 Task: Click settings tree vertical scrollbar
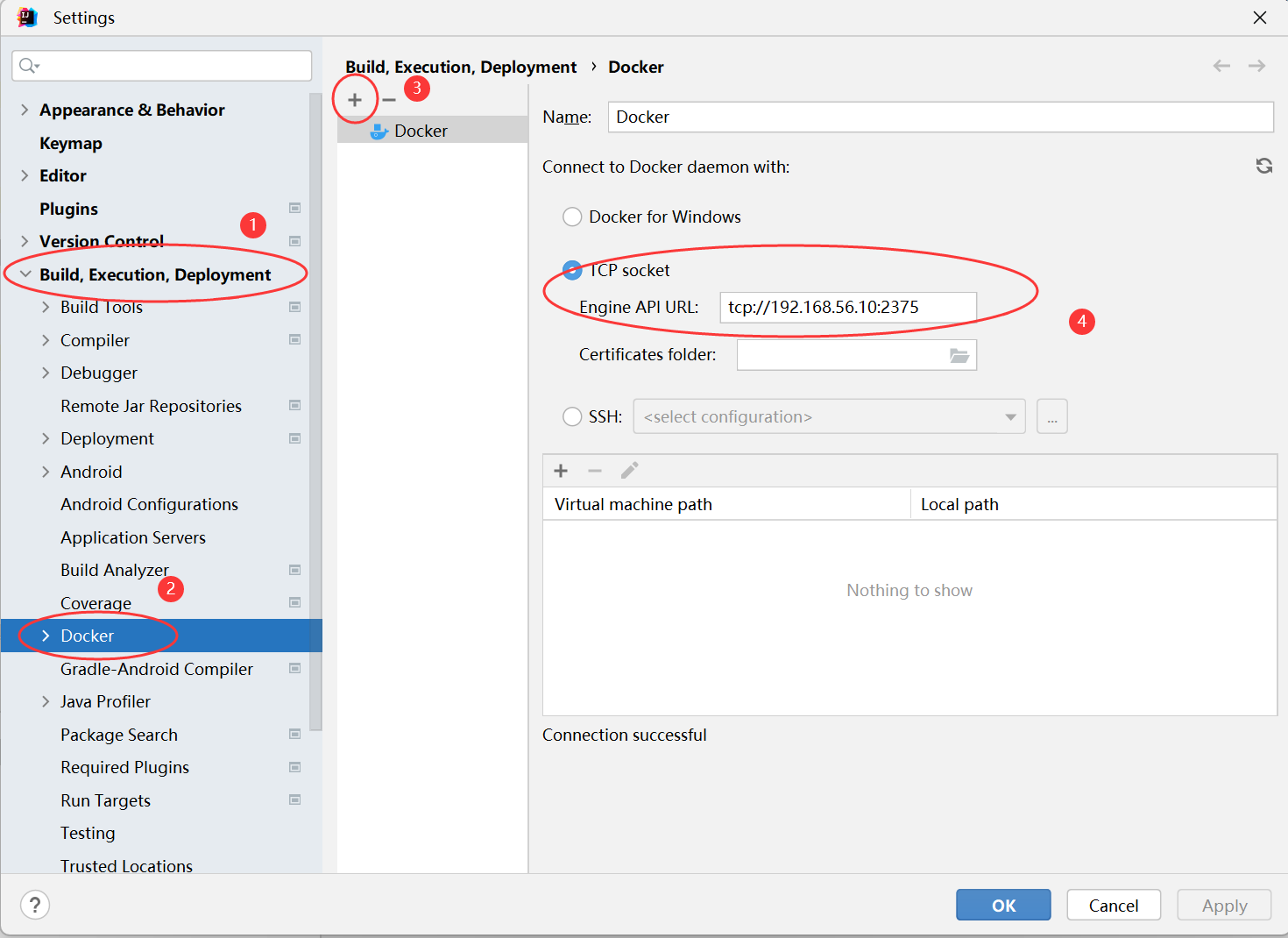pos(315,412)
